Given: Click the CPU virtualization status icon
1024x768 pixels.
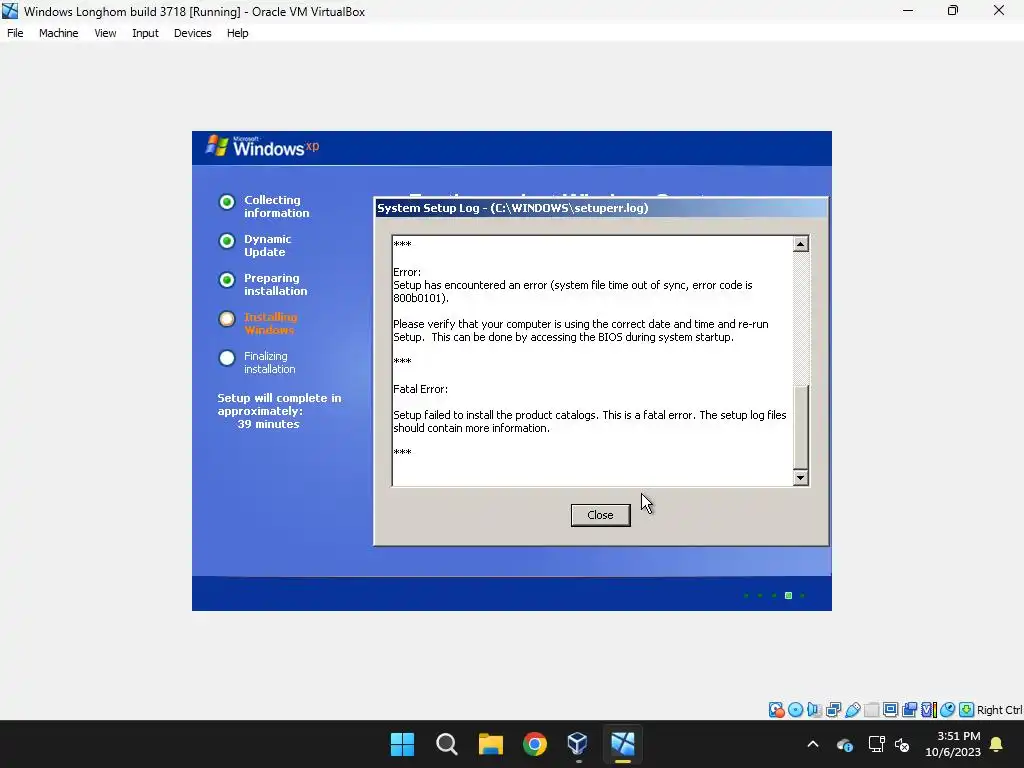Looking at the screenshot, I should point(928,710).
